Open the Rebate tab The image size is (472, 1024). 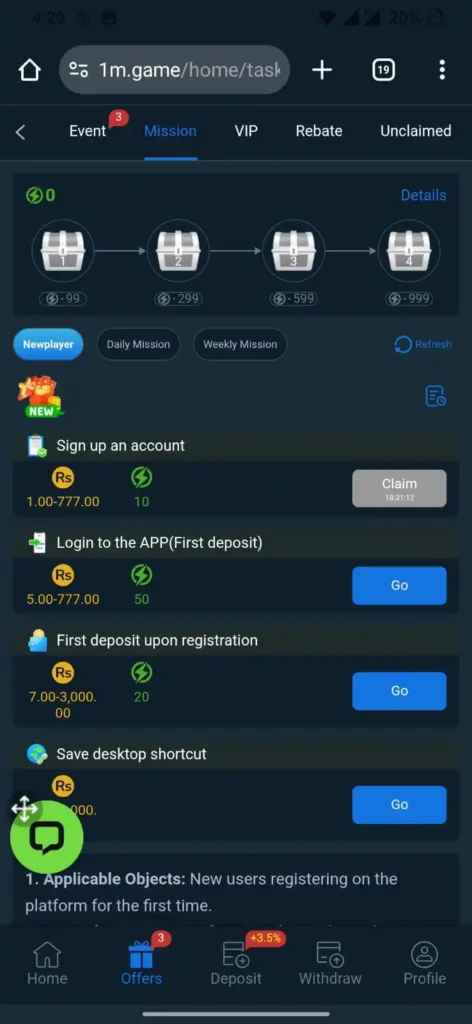click(319, 131)
